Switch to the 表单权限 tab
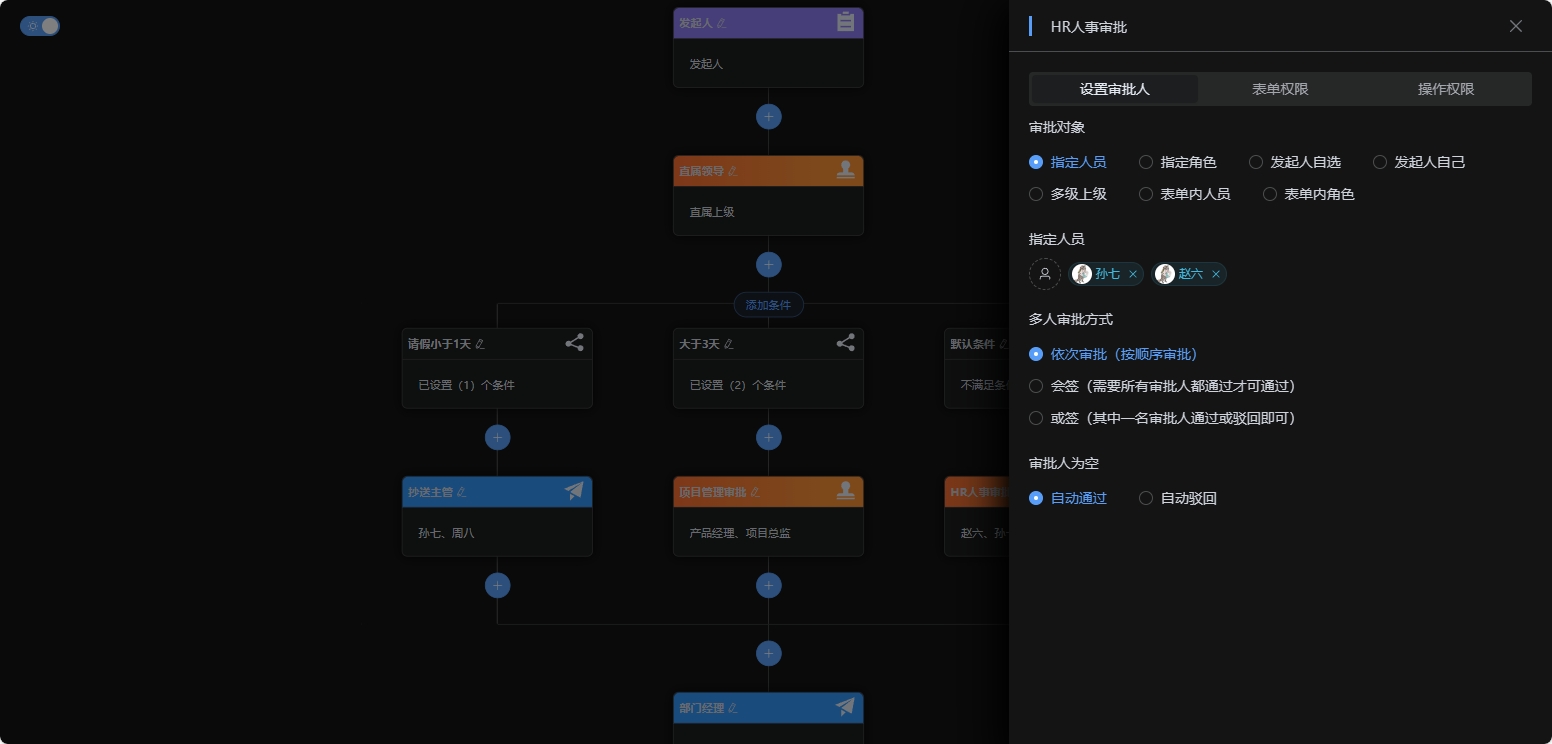 pyautogui.click(x=1280, y=89)
